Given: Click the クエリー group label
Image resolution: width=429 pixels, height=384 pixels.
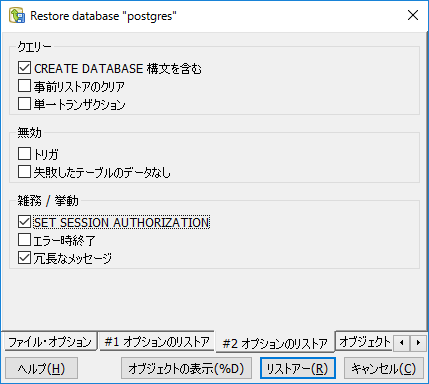Looking at the screenshot, I should [34, 47].
